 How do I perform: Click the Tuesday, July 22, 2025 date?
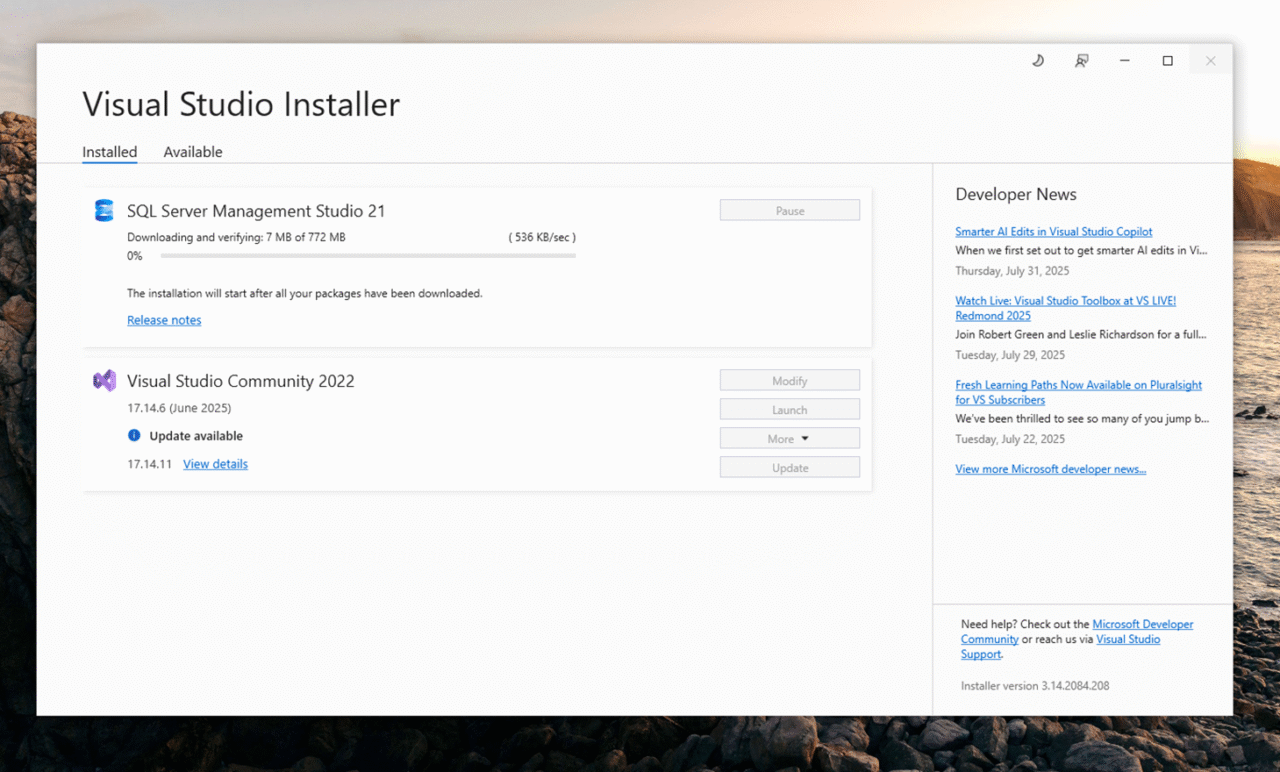click(x=1010, y=439)
